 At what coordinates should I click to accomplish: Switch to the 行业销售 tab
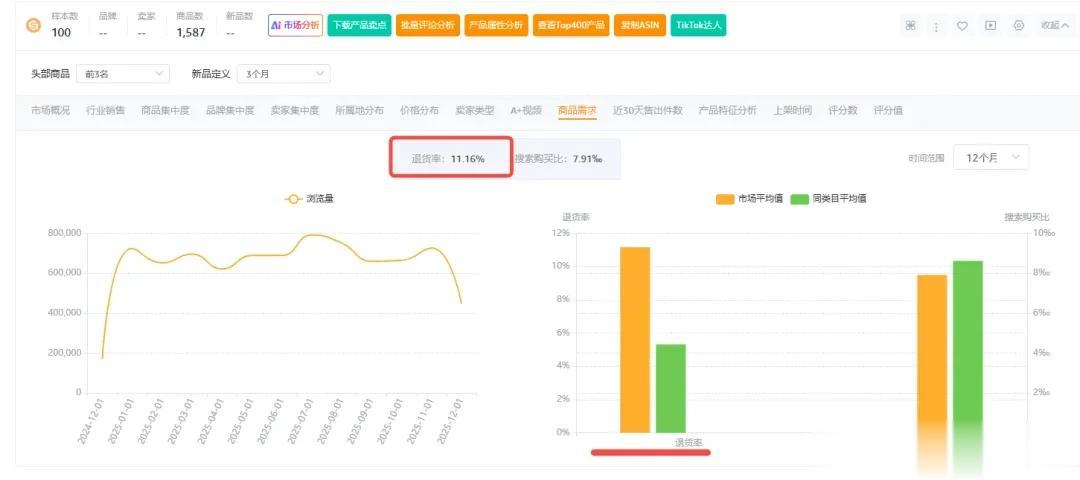click(105, 110)
